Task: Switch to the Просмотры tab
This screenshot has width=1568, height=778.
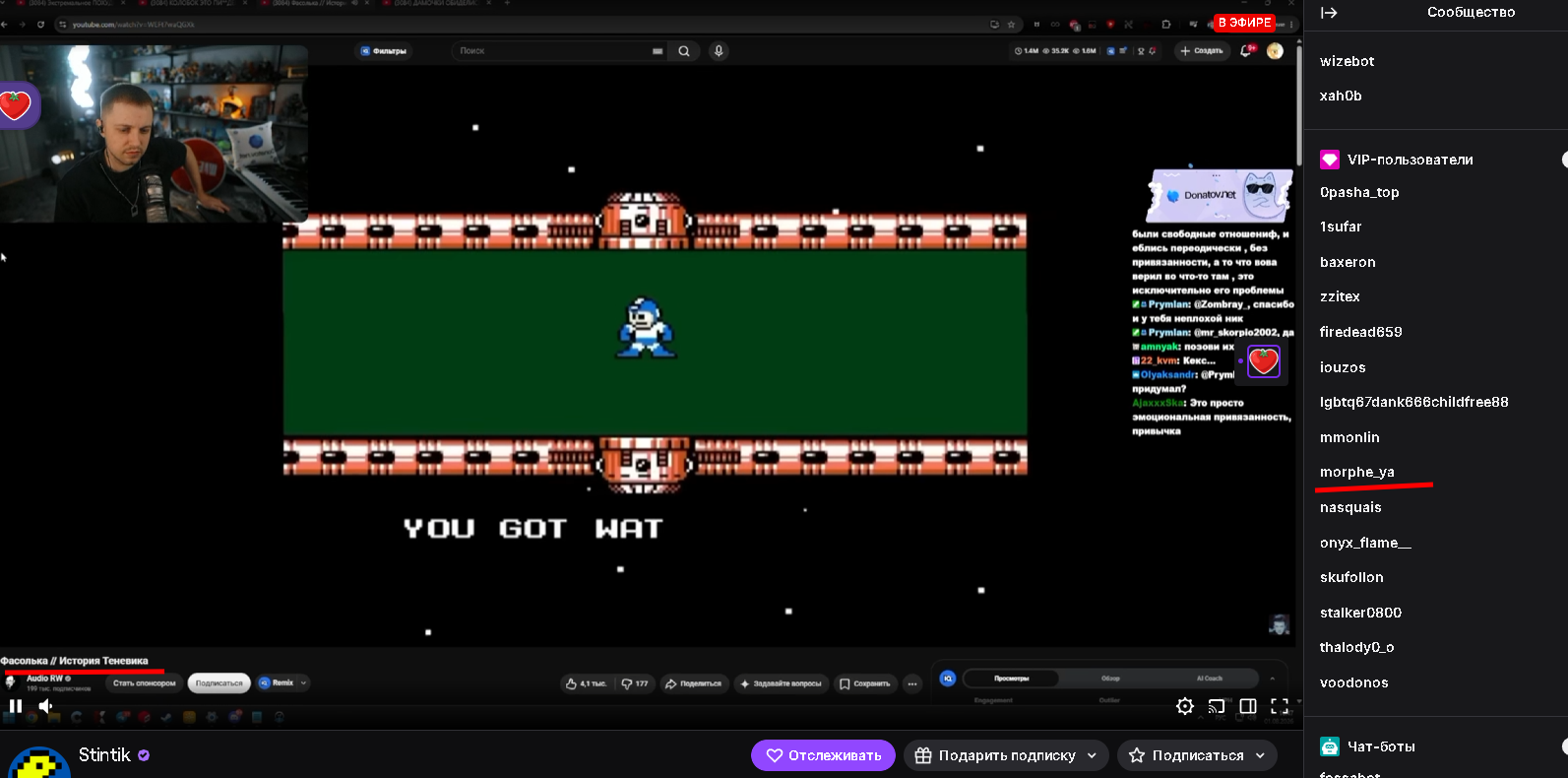Action: tap(1011, 679)
